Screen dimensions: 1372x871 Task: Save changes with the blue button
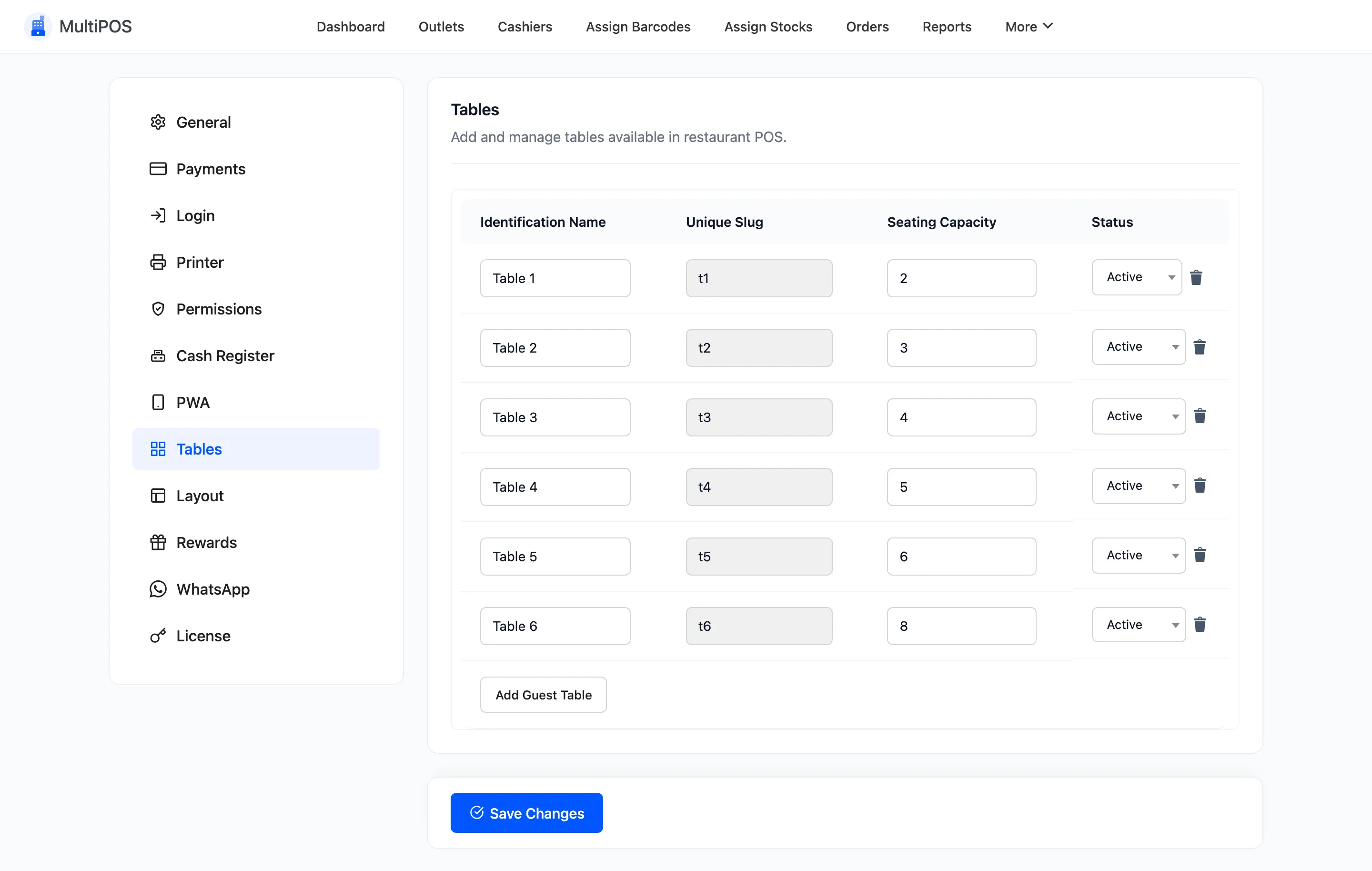[x=526, y=813]
